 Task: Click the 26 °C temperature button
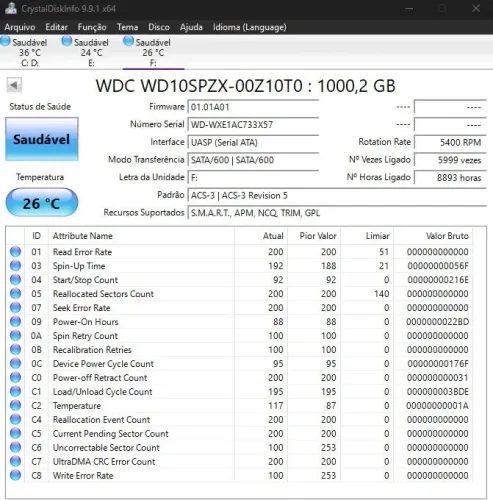coord(42,203)
